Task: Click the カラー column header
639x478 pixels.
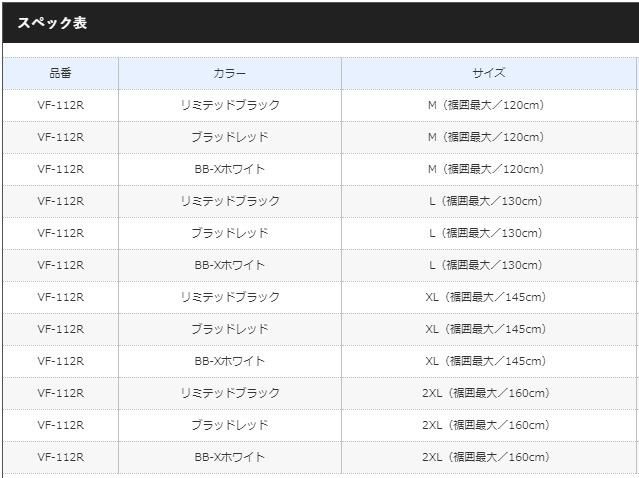Action: click(x=229, y=73)
